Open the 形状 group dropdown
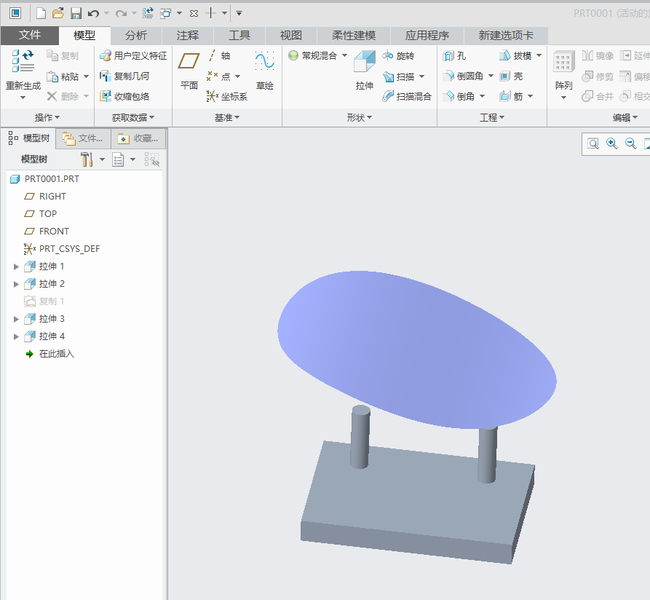 pos(359,118)
